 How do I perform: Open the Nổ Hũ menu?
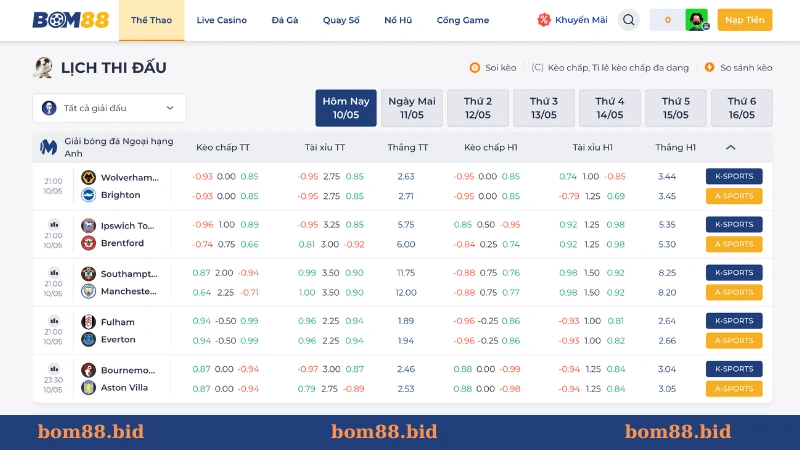tap(398, 20)
